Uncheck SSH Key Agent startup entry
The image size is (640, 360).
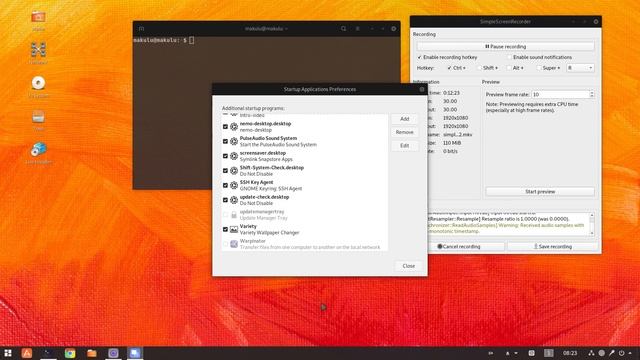pos(225,185)
